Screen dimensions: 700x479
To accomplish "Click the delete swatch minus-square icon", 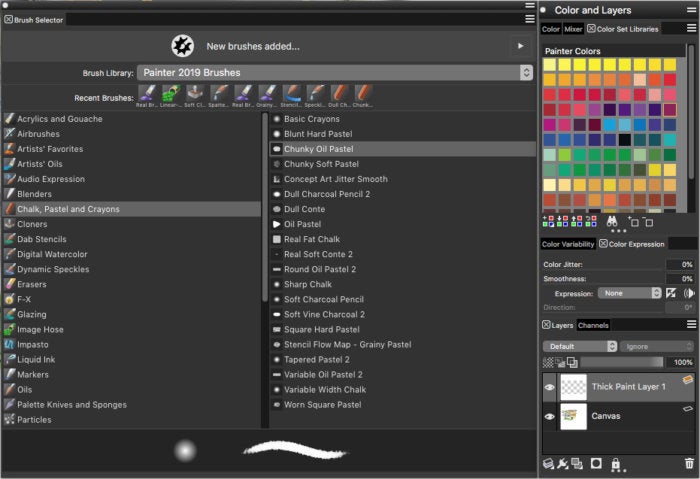I will tap(649, 222).
